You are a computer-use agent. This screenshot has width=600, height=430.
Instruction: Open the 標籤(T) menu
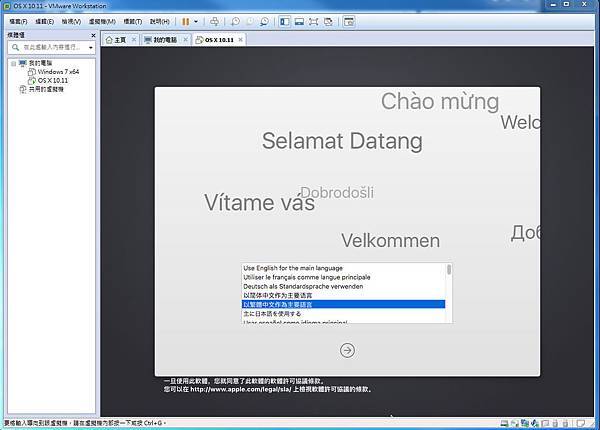pos(133,22)
